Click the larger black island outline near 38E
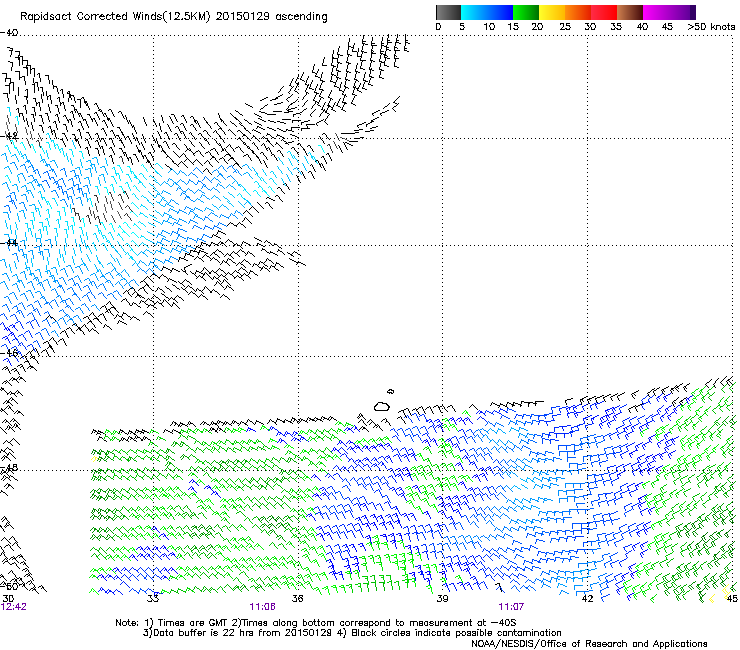This screenshot has height=650, width=740. coord(382,406)
